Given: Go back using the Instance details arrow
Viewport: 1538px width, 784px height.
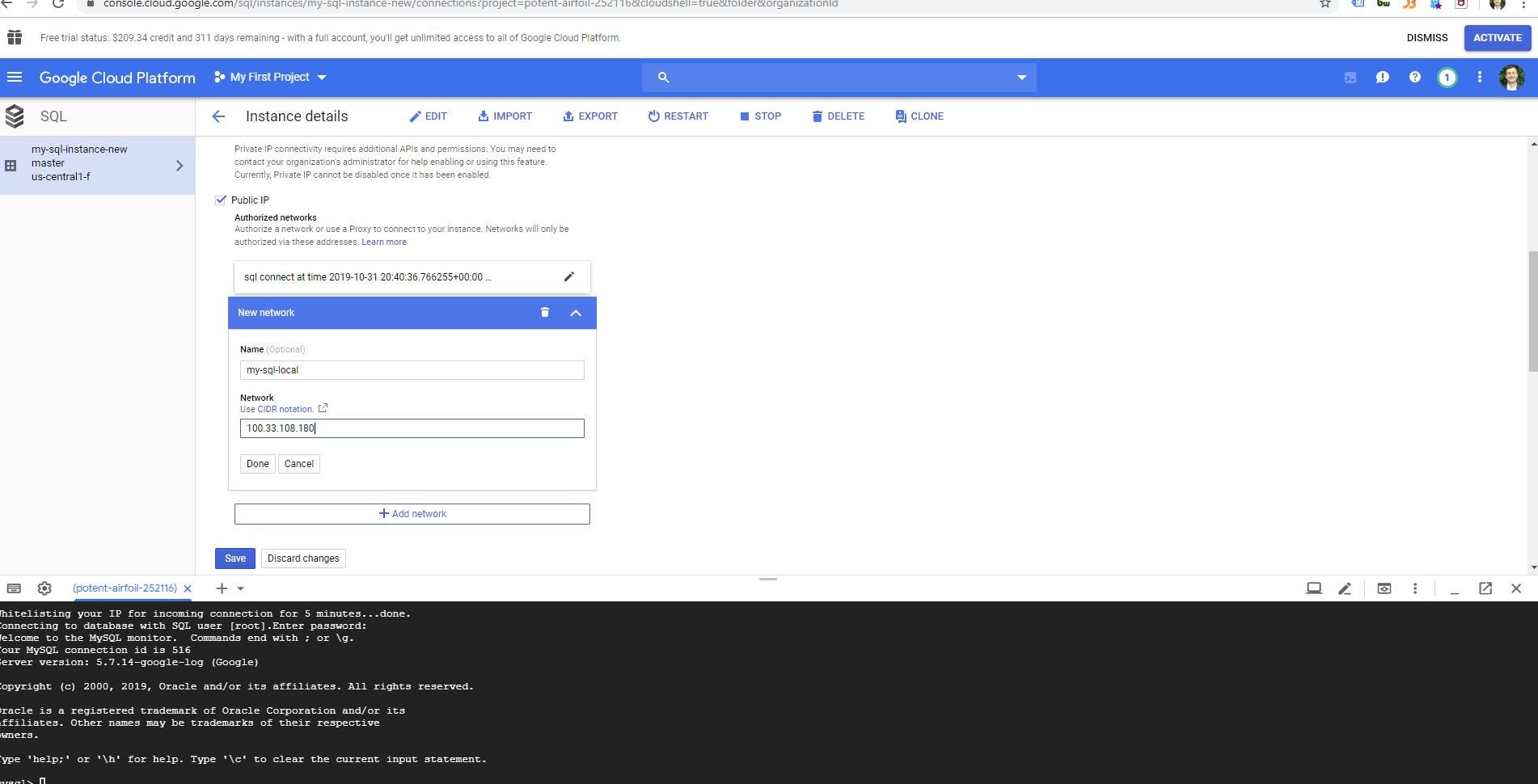Looking at the screenshot, I should click(218, 116).
